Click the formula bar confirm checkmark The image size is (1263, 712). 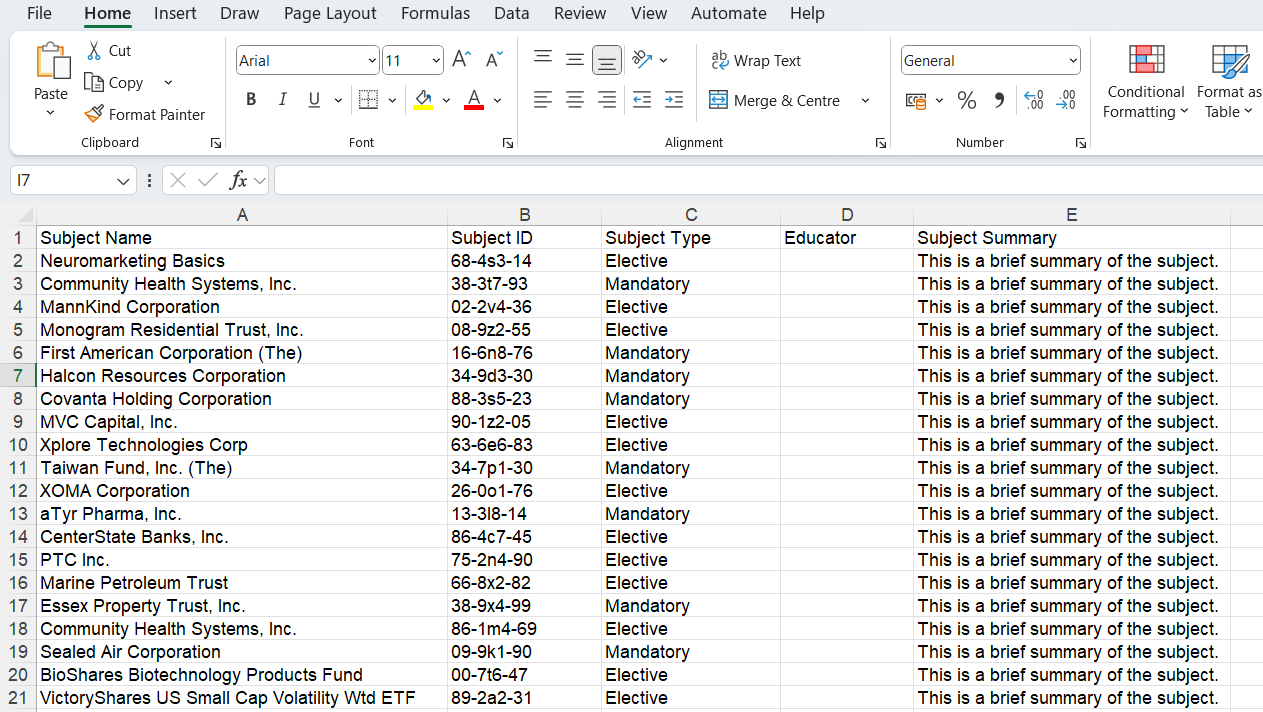pos(208,180)
